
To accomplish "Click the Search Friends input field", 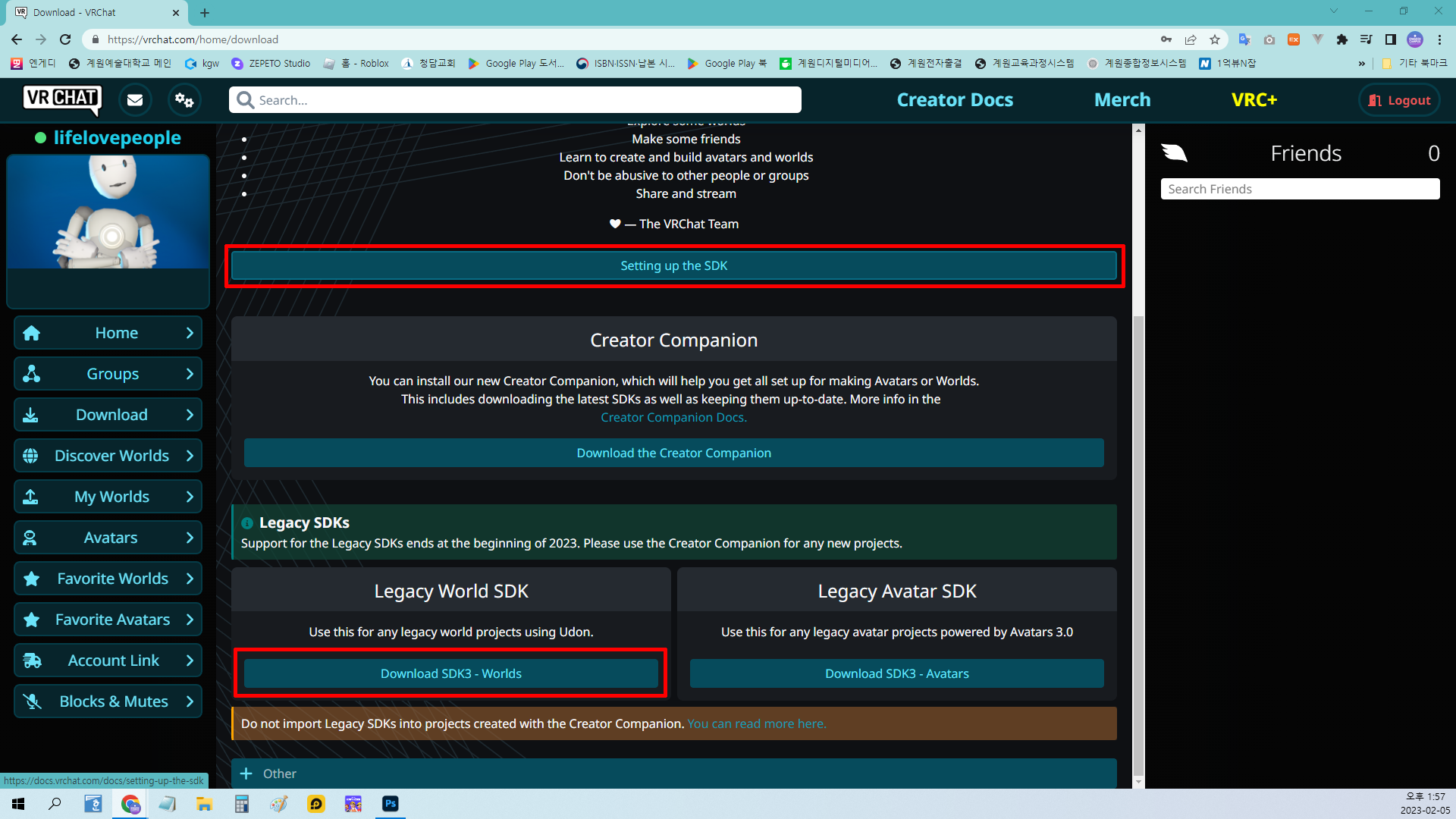I will pyautogui.click(x=1300, y=189).
